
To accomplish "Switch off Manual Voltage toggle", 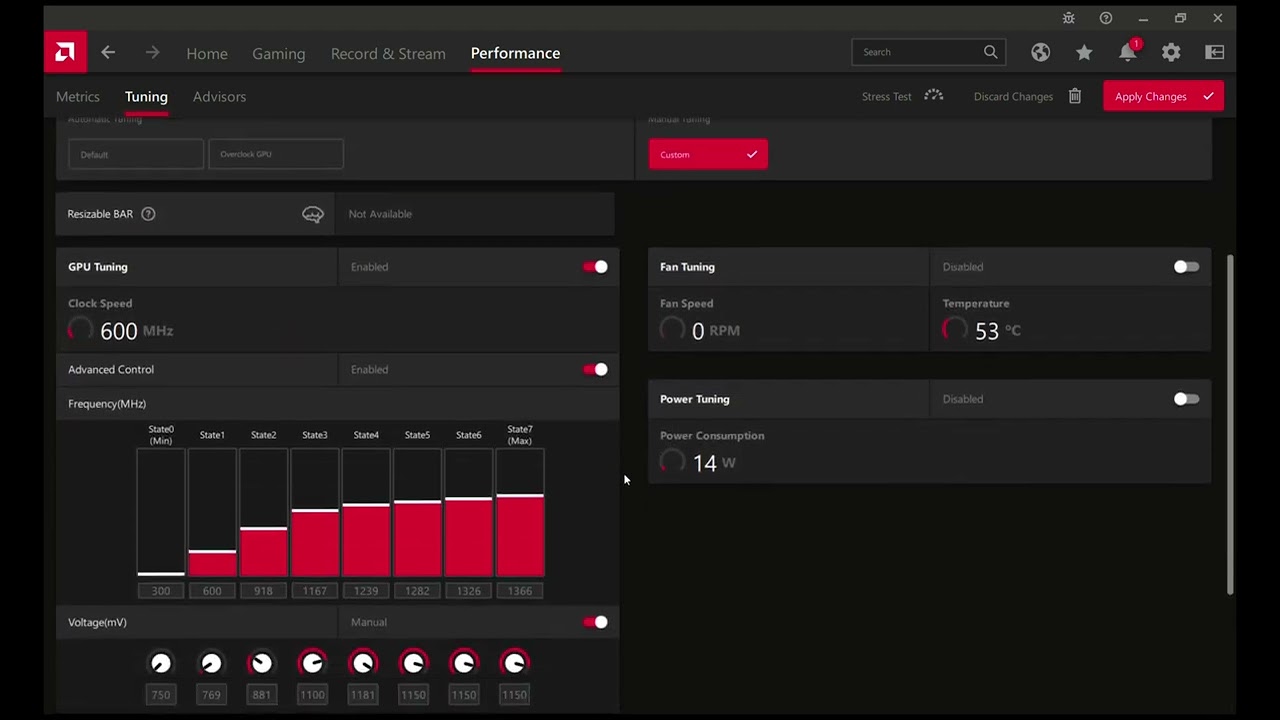I will (x=595, y=622).
